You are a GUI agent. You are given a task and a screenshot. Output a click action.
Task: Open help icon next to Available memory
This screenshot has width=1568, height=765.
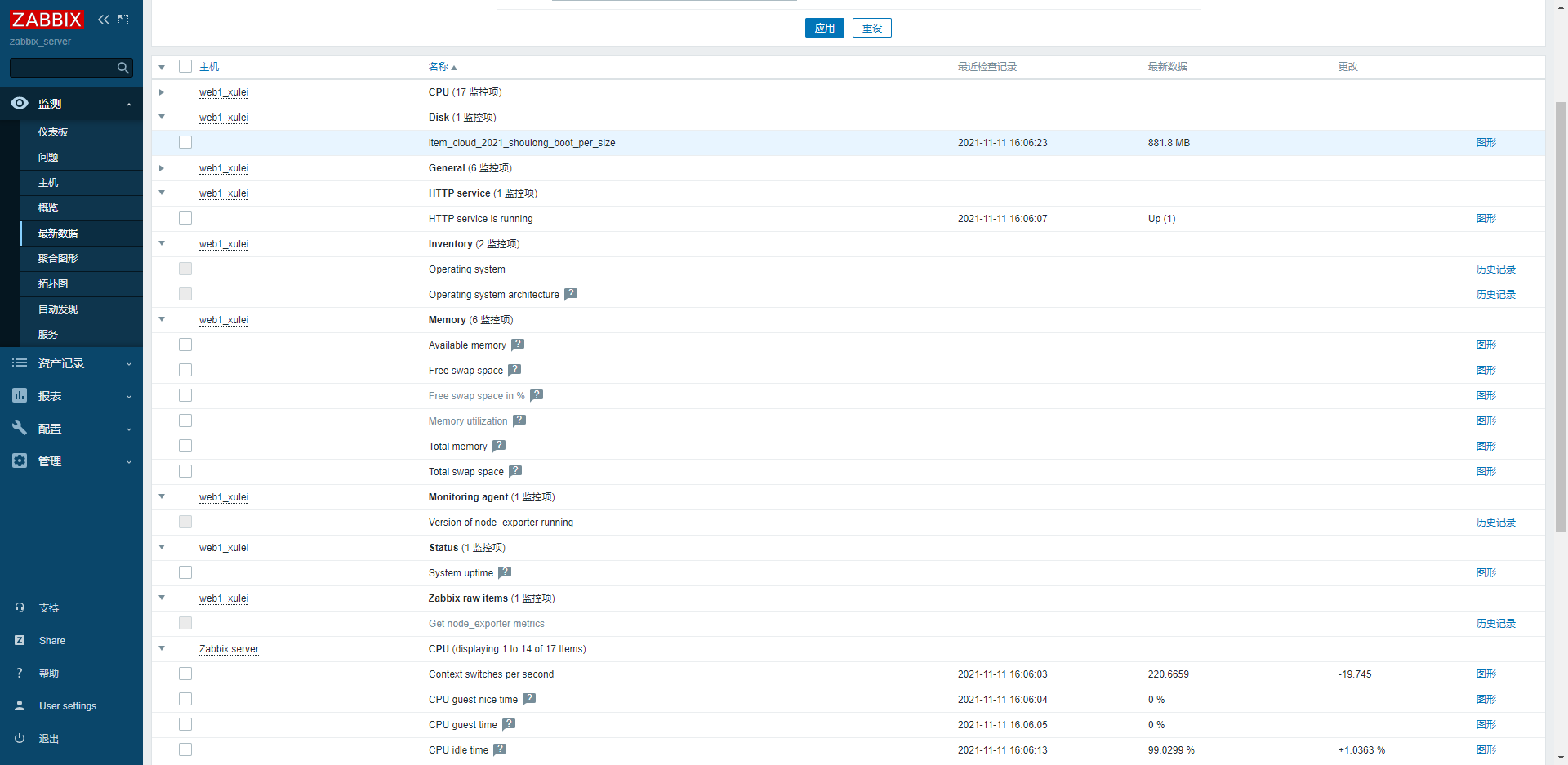click(x=518, y=345)
